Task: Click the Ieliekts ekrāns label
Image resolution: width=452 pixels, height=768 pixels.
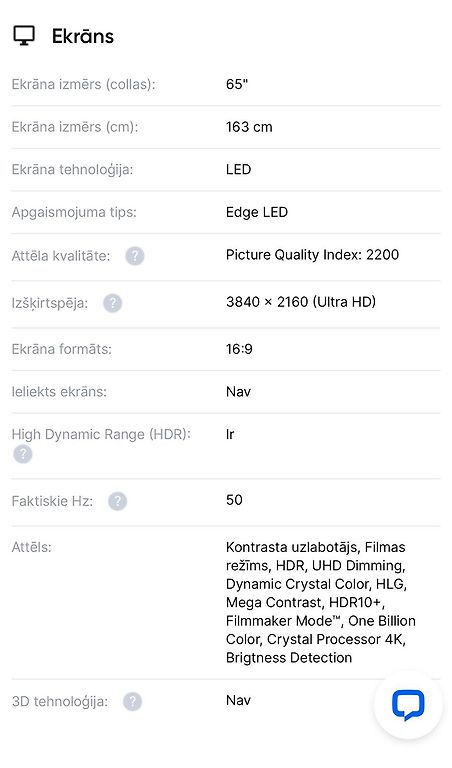Action: tap(59, 392)
